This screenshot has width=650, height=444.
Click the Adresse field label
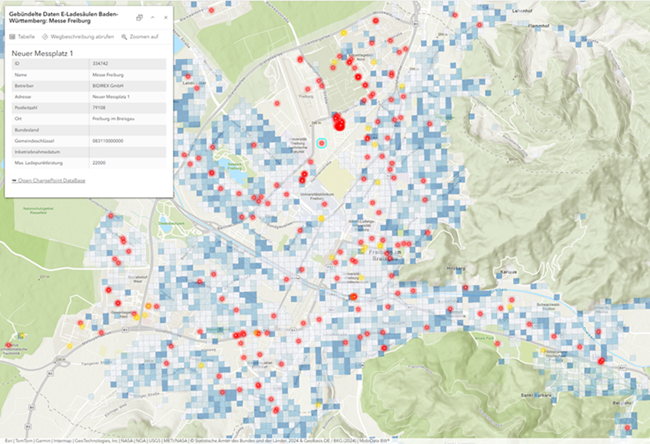click(23, 97)
